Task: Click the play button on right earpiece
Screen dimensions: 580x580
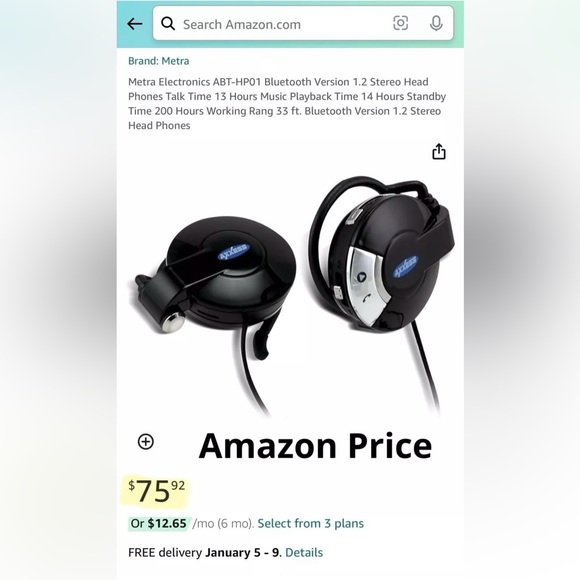Action: pyautogui.click(x=361, y=276)
